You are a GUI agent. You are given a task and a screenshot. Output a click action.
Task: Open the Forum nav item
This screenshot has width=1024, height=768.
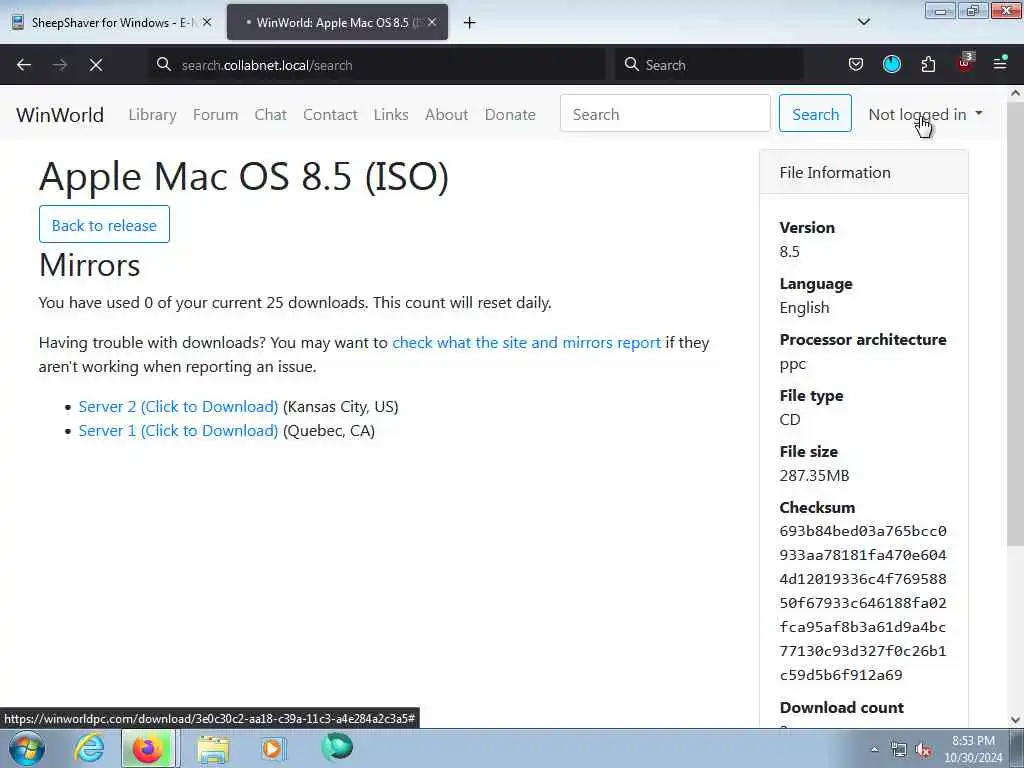[216, 114]
